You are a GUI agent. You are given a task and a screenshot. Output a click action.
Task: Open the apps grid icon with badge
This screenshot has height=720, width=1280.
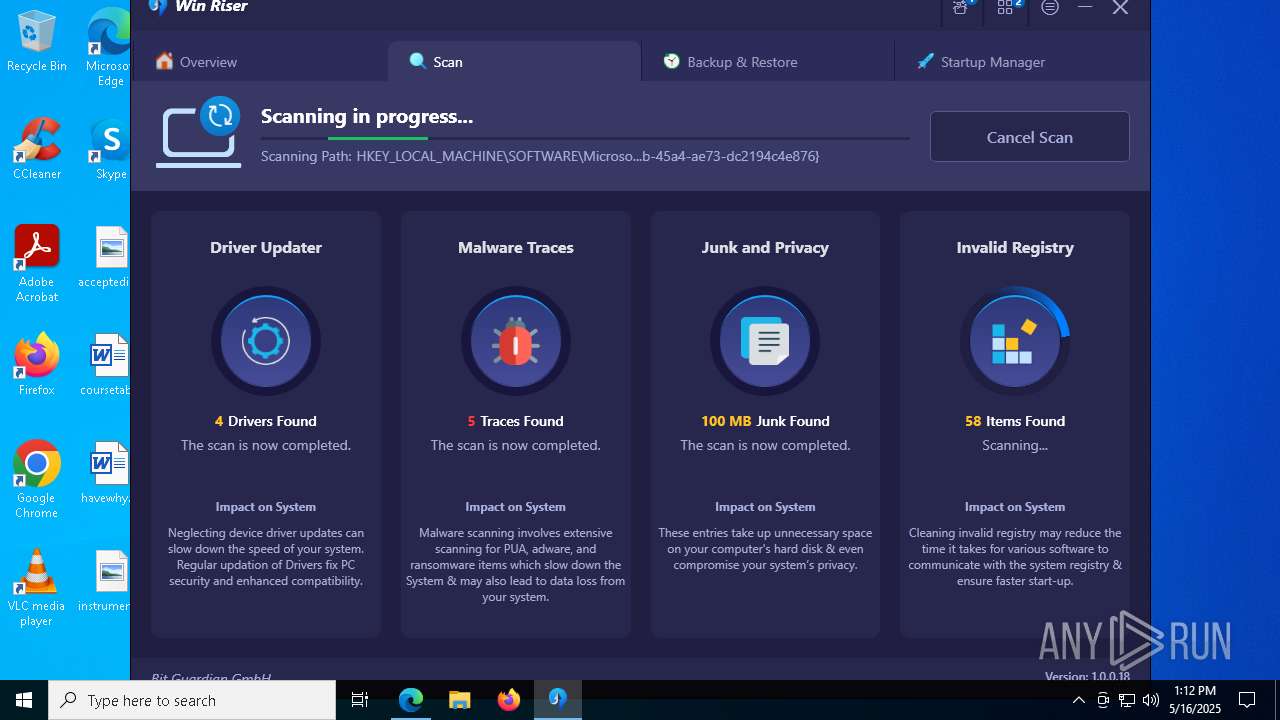point(1007,8)
